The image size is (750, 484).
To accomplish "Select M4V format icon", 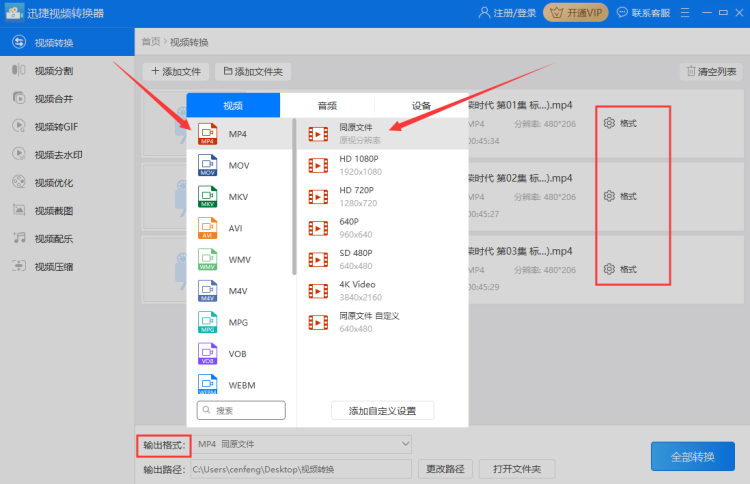I will (x=208, y=291).
